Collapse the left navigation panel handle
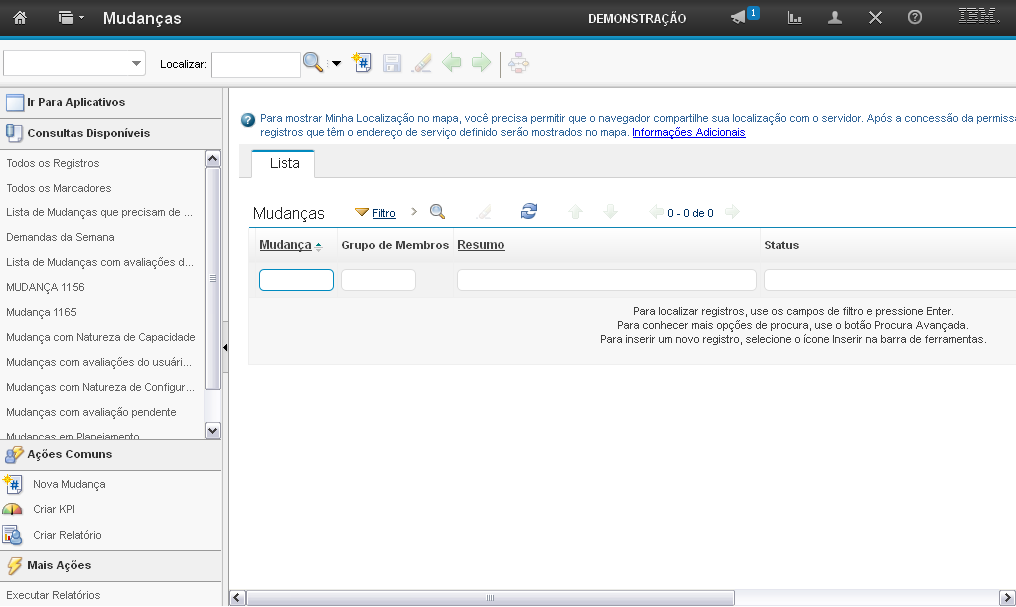1016x607 pixels. pos(225,347)
